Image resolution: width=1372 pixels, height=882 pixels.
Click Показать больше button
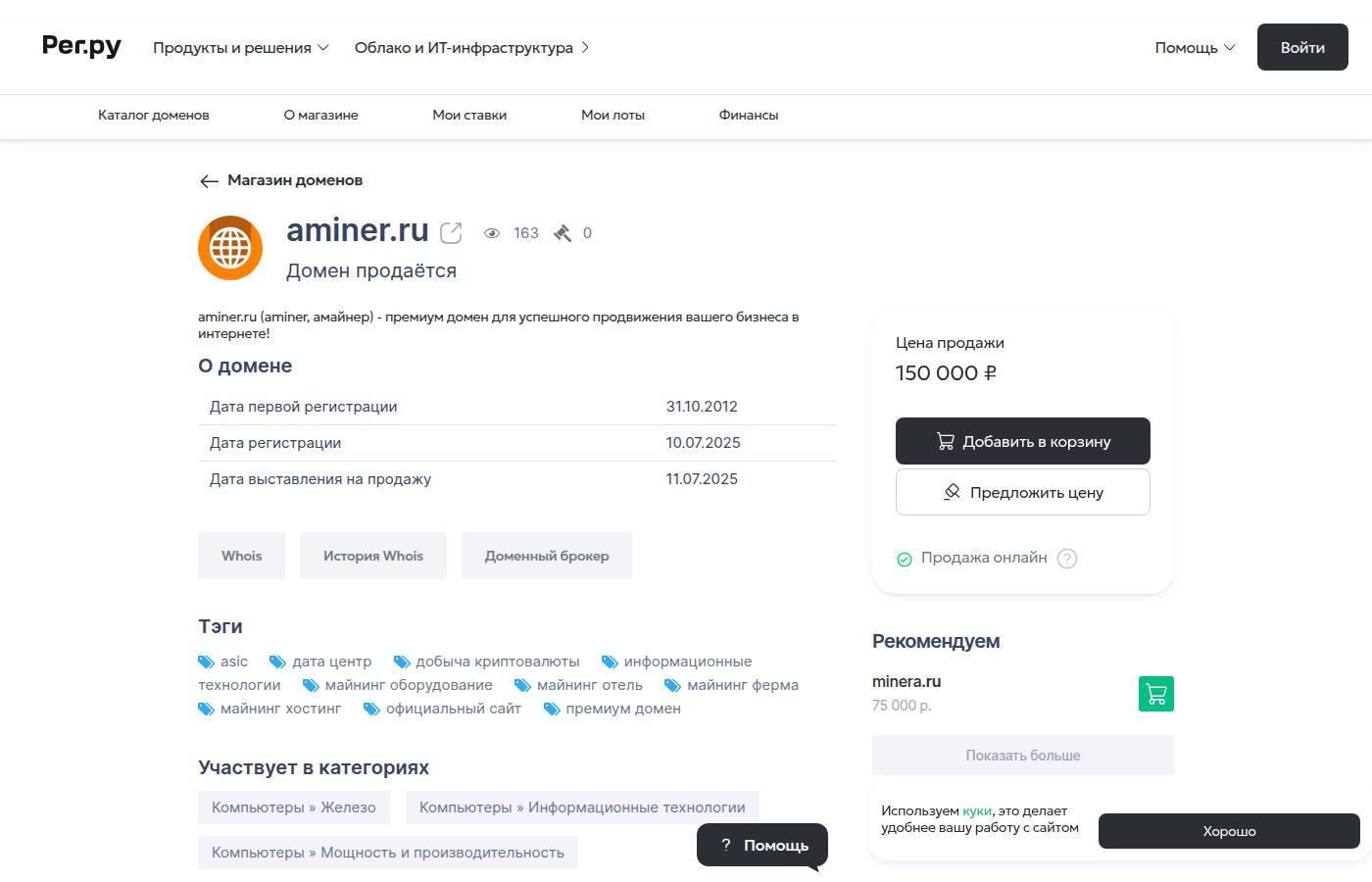pyautogui.click(x=1023, y=756)
